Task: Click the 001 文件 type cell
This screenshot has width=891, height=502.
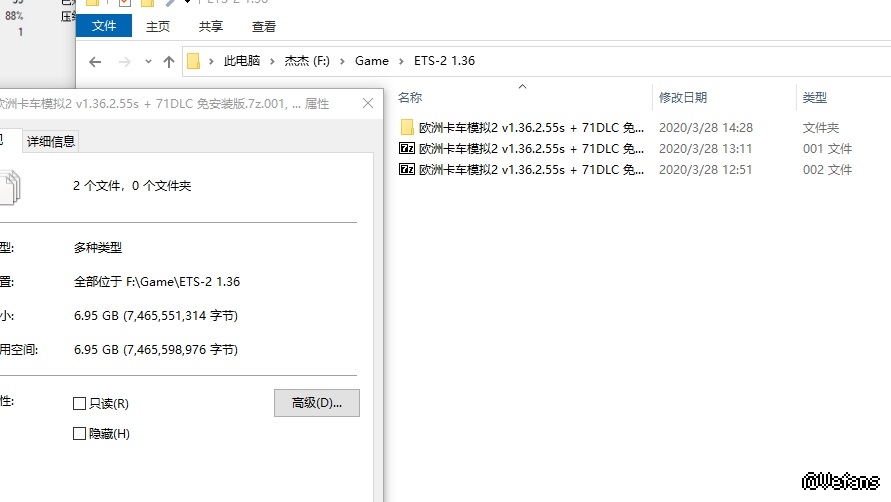Action: (827, 149)
